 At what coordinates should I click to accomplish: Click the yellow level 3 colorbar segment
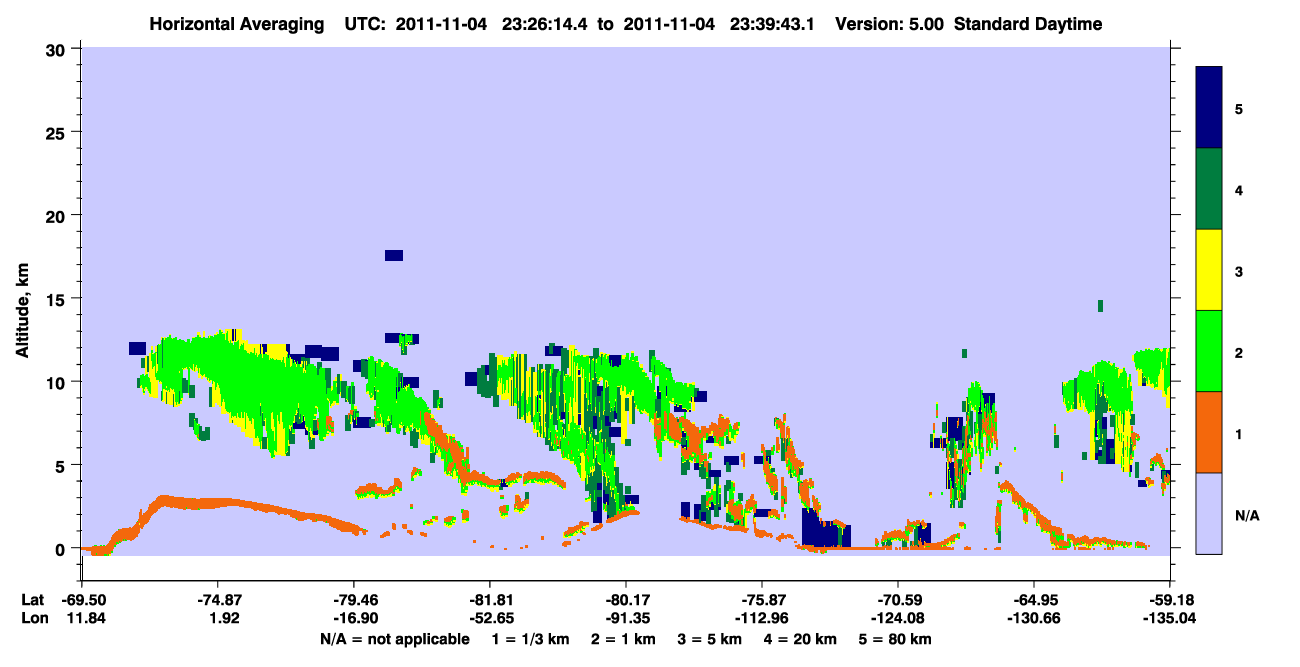point(1209,270)
